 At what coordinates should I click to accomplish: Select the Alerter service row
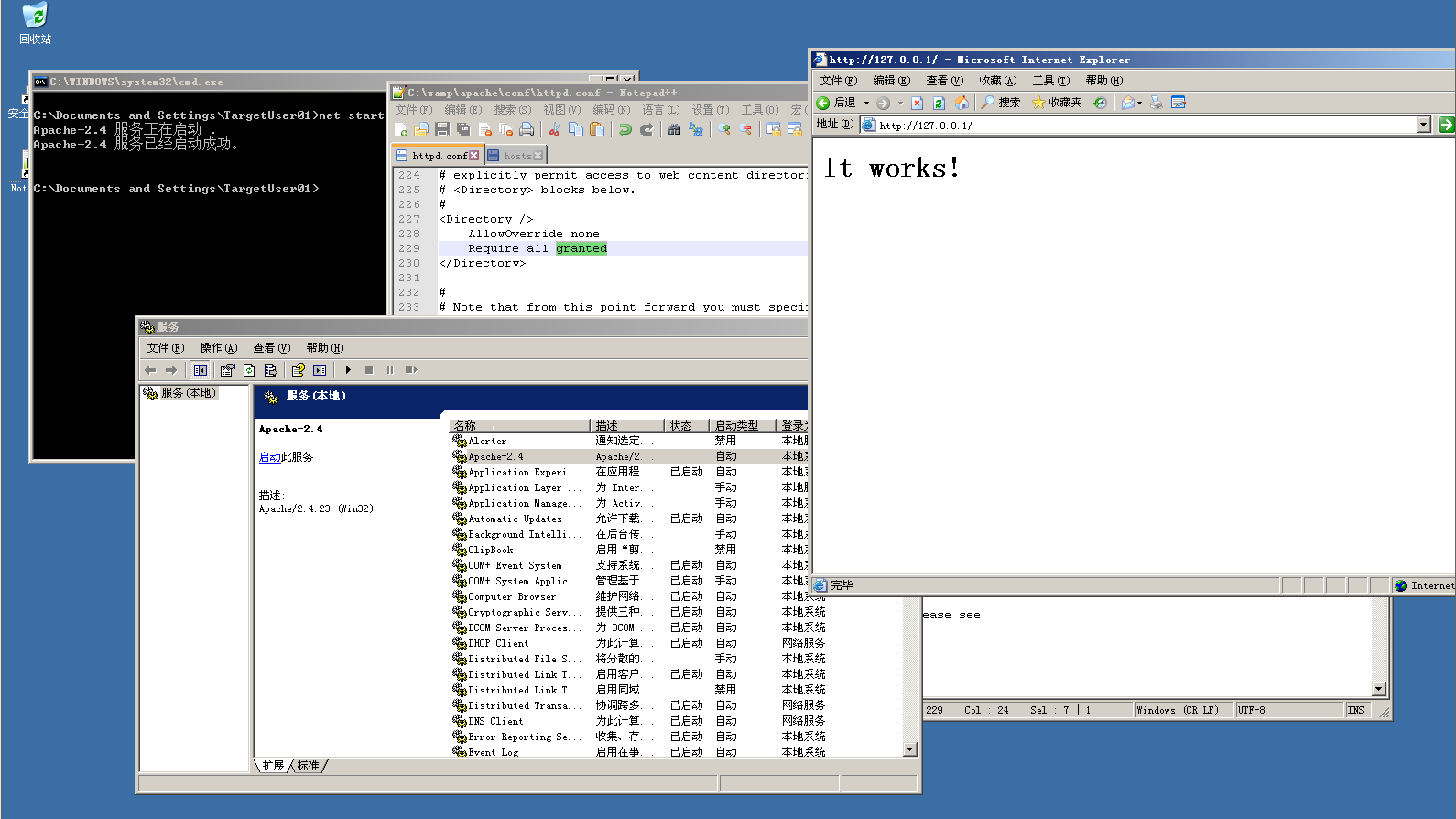click(x=630, y=441)
